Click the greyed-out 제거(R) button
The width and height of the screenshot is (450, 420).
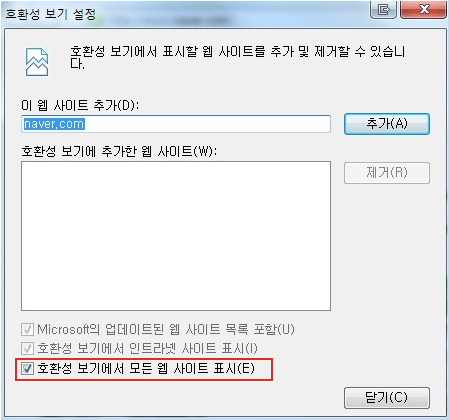pos(387,173)
